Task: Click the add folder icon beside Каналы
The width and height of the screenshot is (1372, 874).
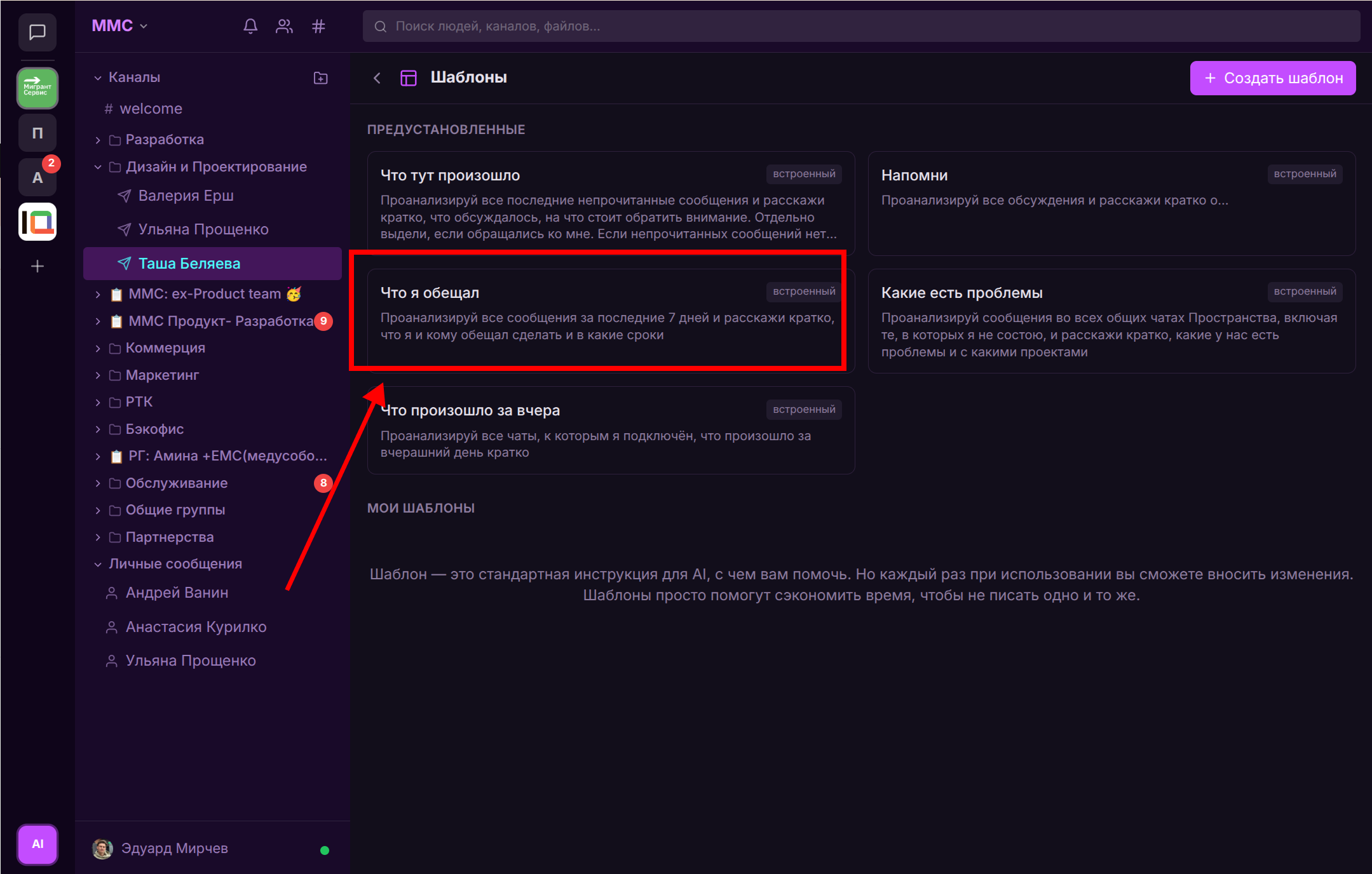Action: (x=320, y=77)
